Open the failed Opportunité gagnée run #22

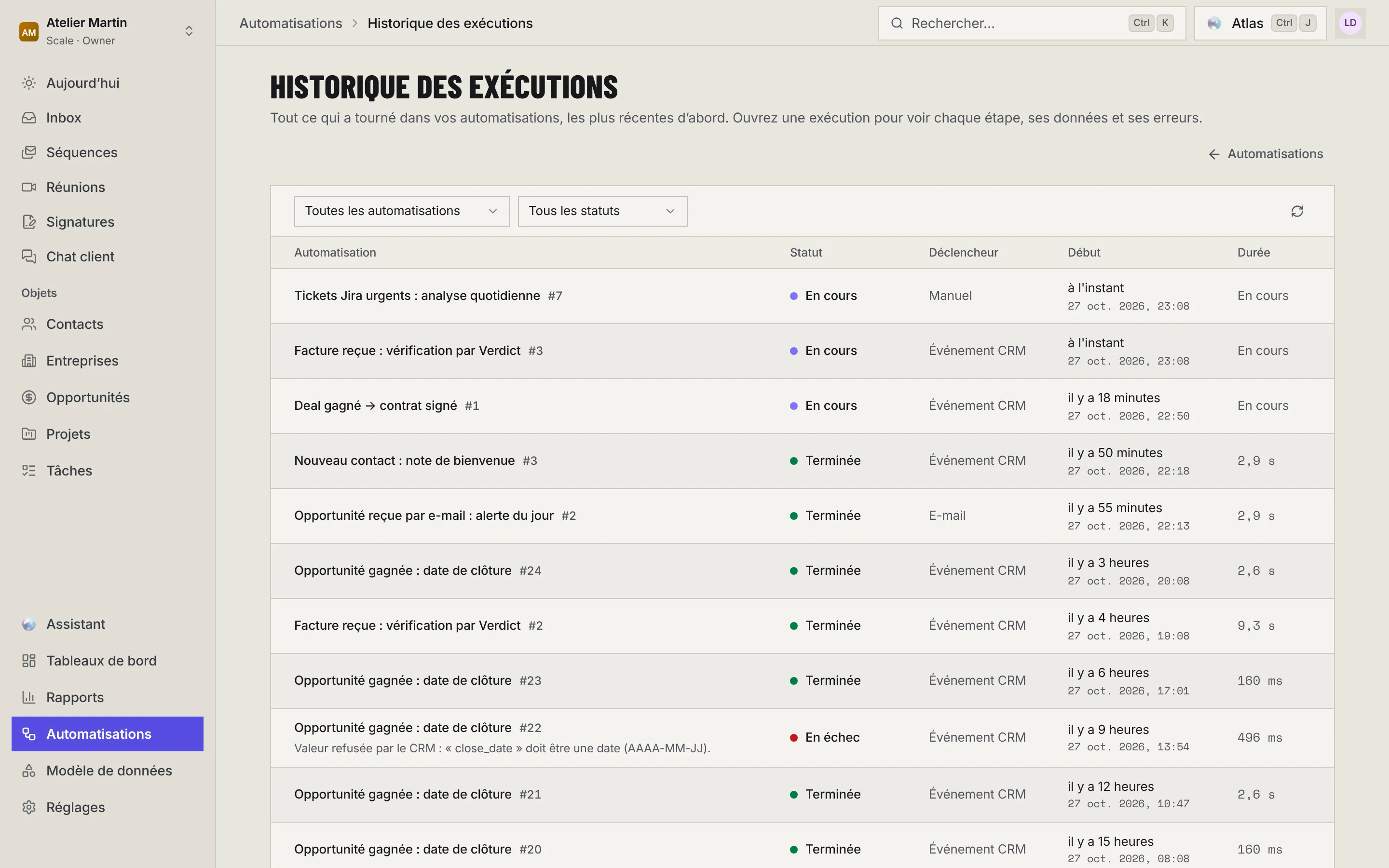click(x=802, y=738)
